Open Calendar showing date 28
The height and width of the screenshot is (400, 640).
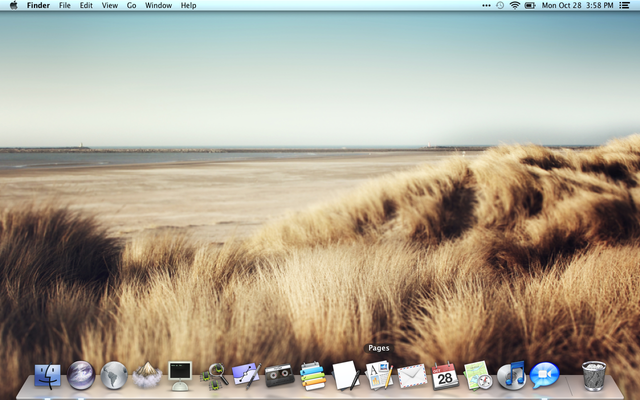coord(444,375)
